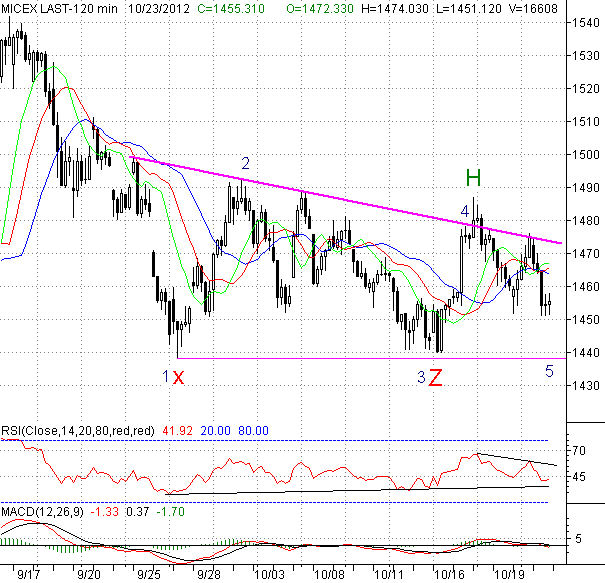Click the close value C=1455.310
605x583 pixels.
(231, 8)
